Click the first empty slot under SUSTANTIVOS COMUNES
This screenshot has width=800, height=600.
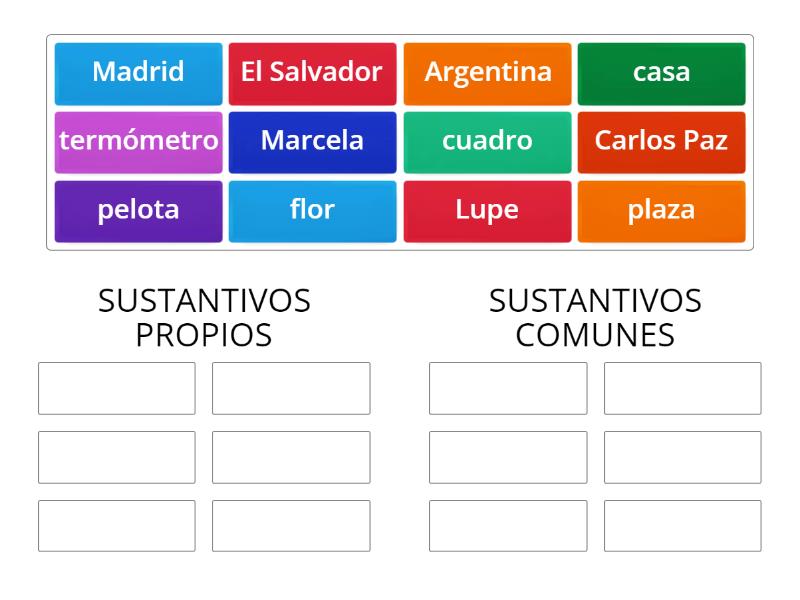pos(507,388)
